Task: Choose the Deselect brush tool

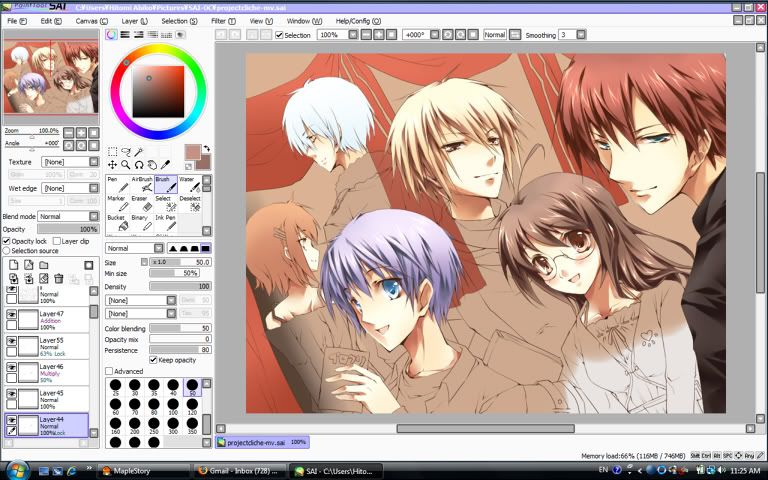Action: [190, 203]
